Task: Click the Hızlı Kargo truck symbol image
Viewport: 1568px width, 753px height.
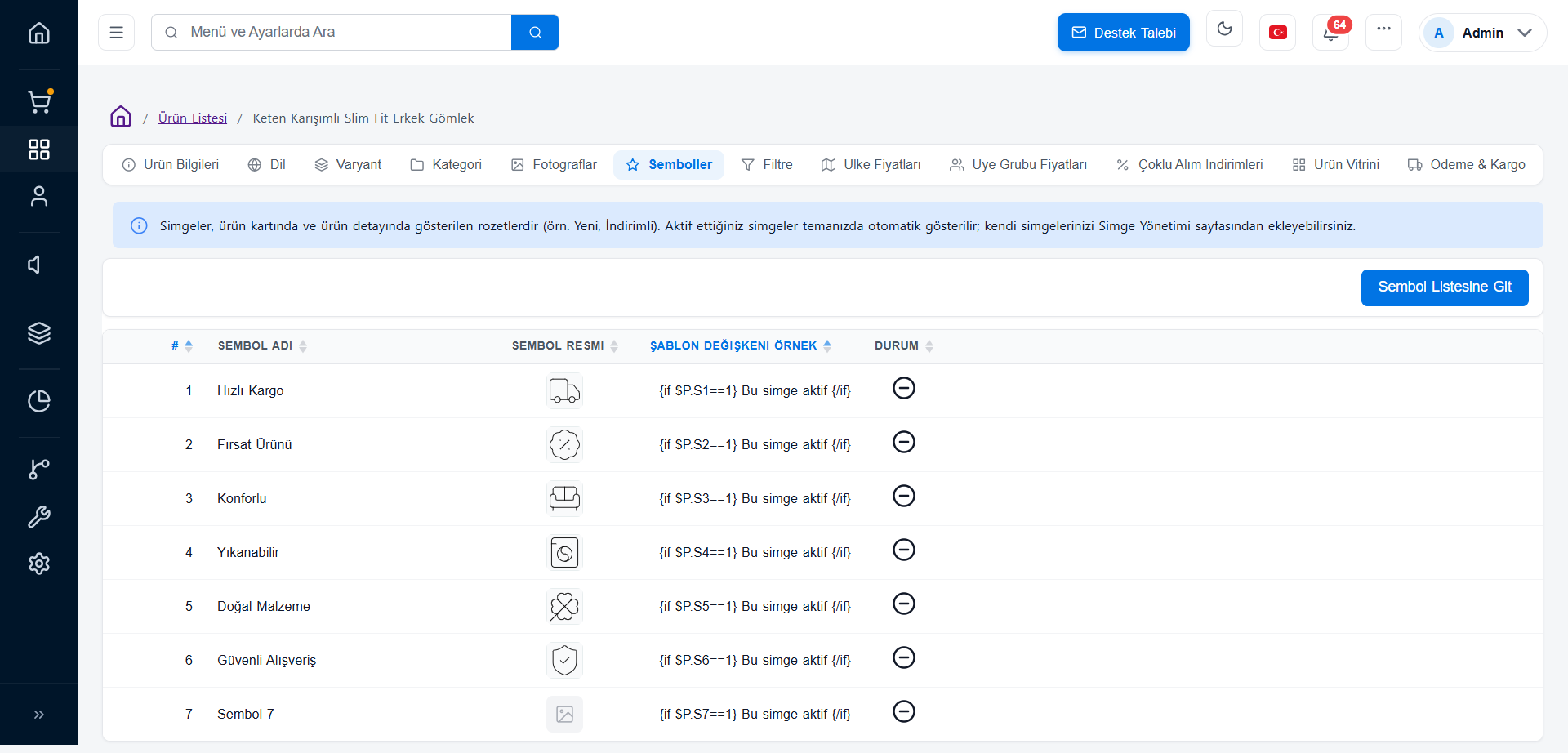Action: (564, 390)
